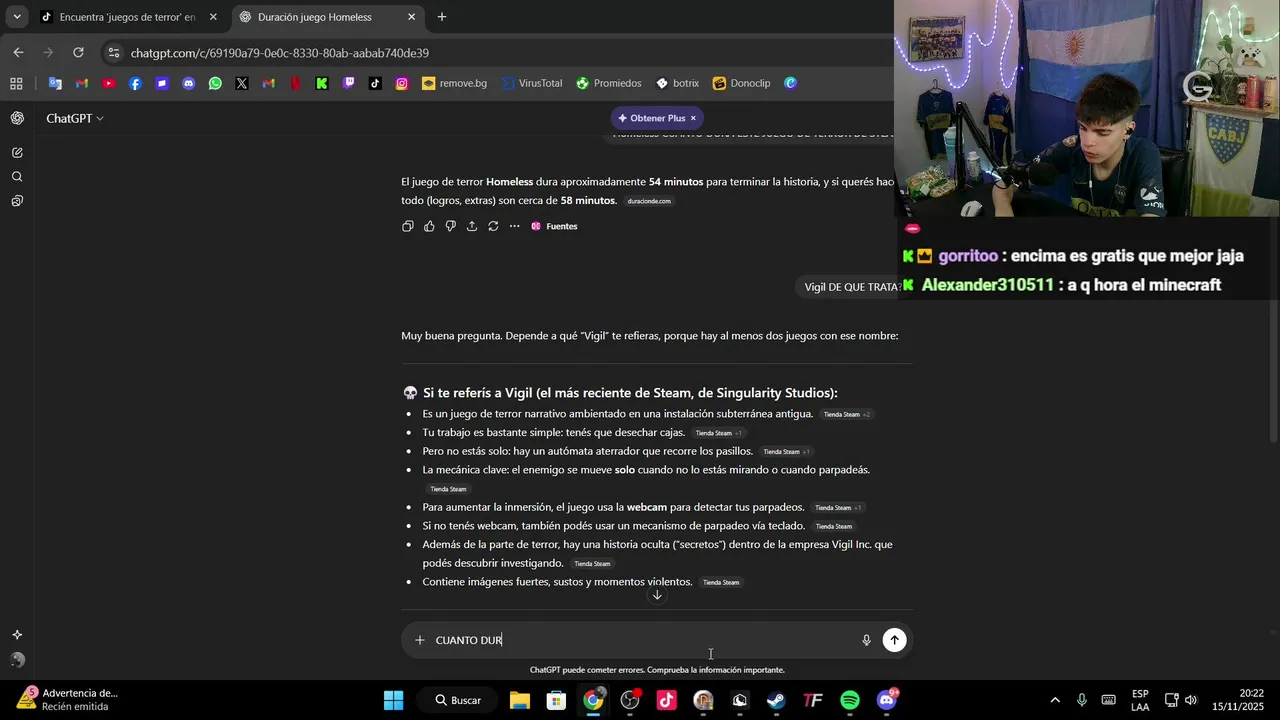Open the ChatGPT logo home icon
The width and height of the screenshot is (1280, 720).
[x=17, y=118]
